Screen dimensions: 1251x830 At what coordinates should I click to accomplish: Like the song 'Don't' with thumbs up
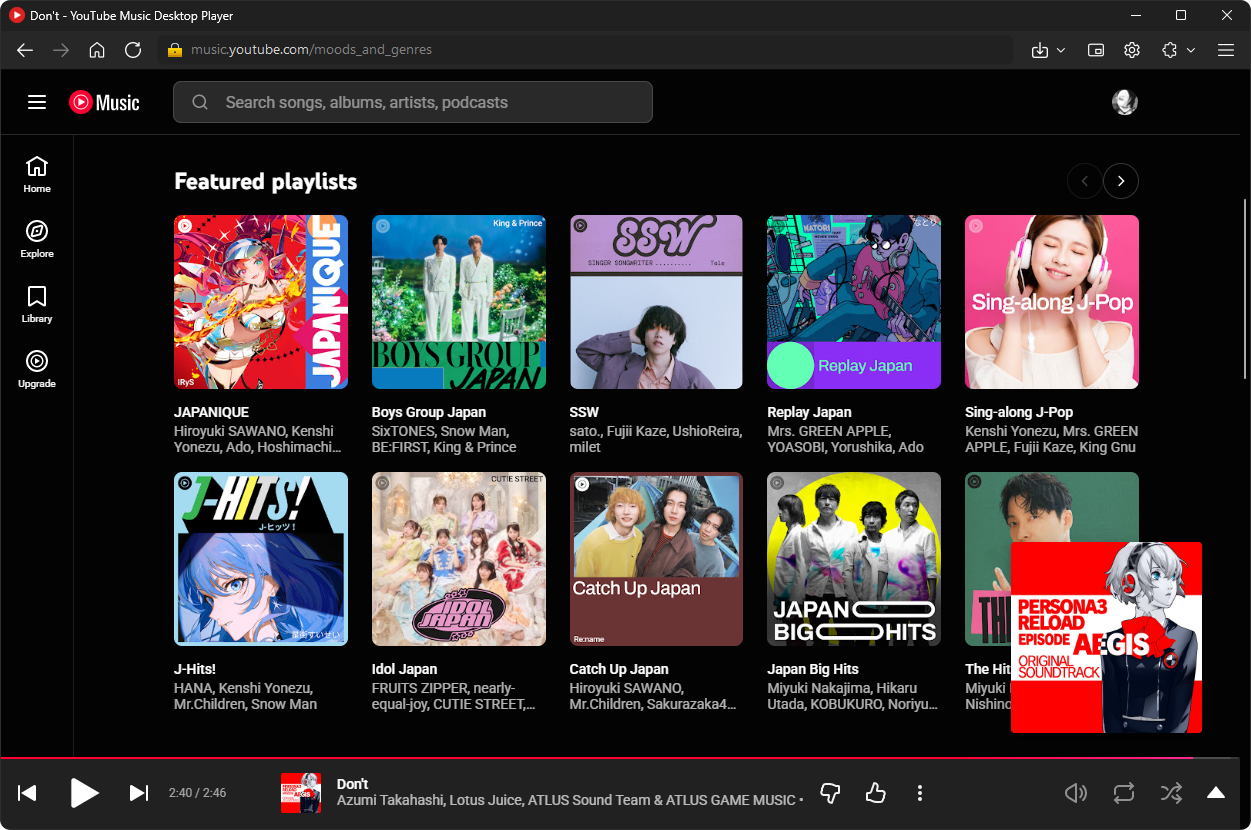(875, 793)
